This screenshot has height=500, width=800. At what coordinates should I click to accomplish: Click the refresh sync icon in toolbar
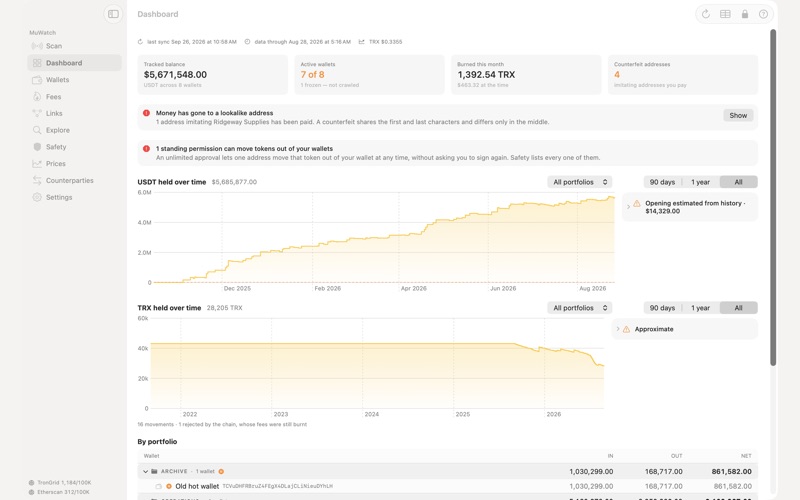tap(706, 14)
